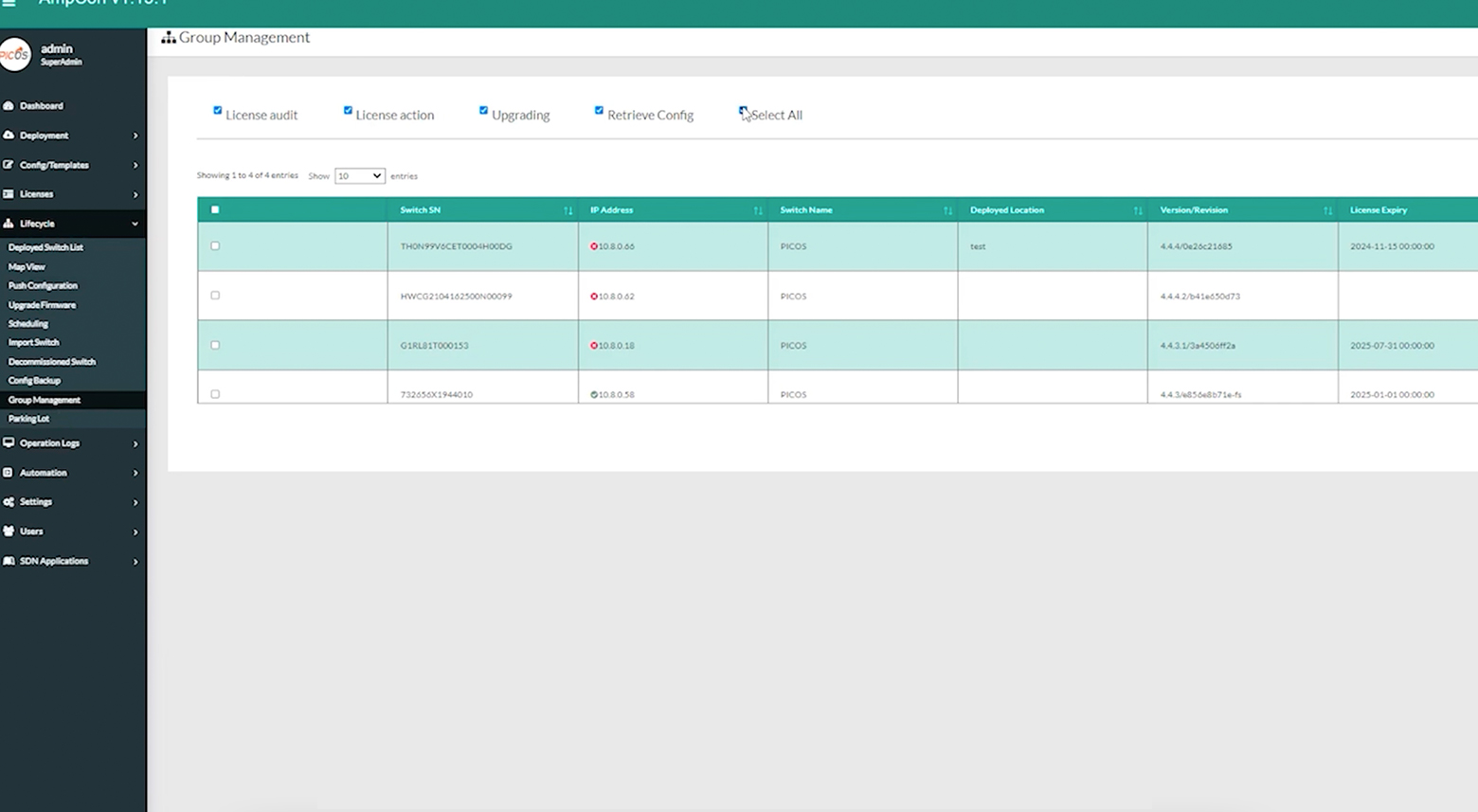This screenshot has width=1478, height=812.
Task: Open Operation Logs via its monitor icon
Action: click(9, 442)
